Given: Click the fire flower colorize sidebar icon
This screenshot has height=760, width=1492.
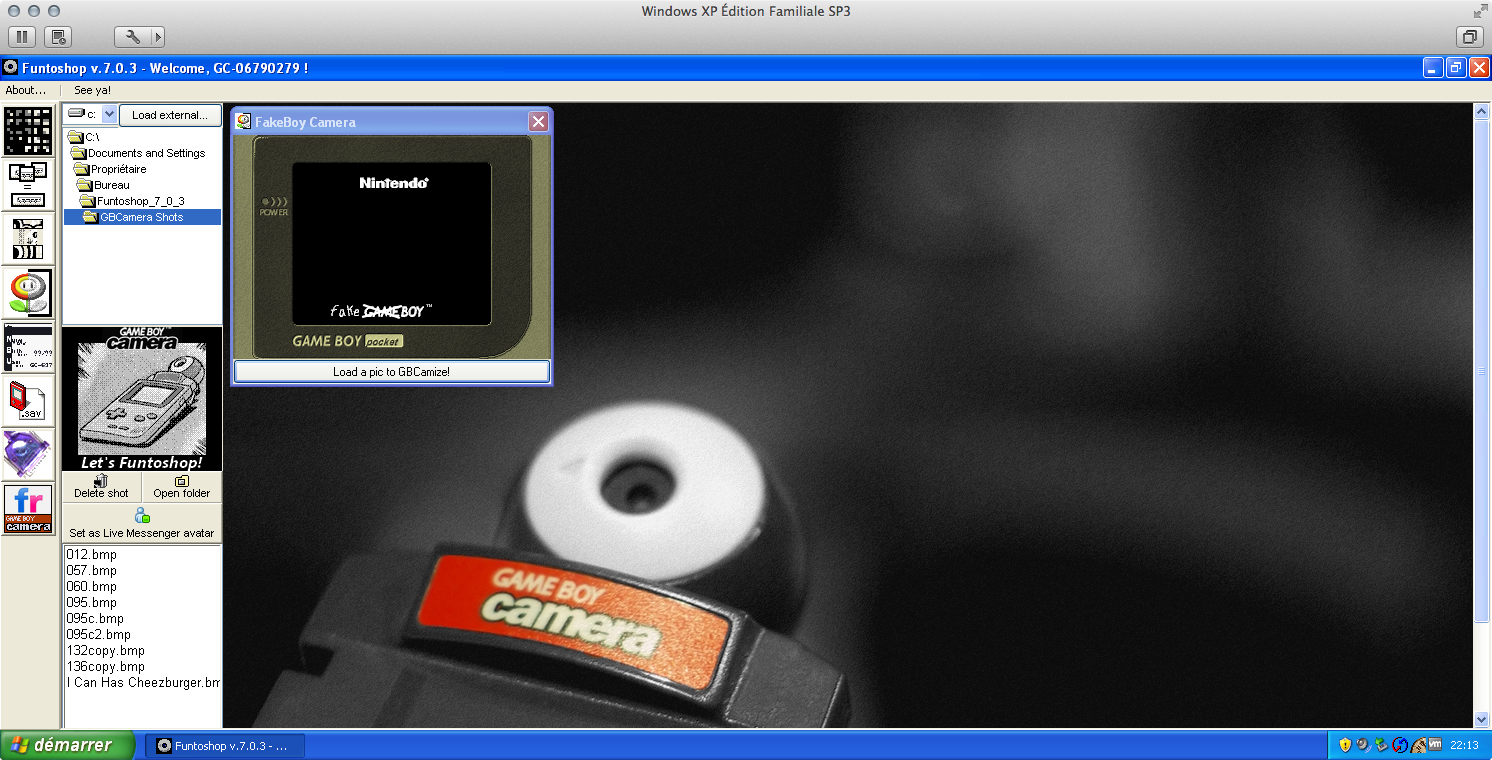Looking at the screenshot, I should pyautogui.click(x=28, y=292).
